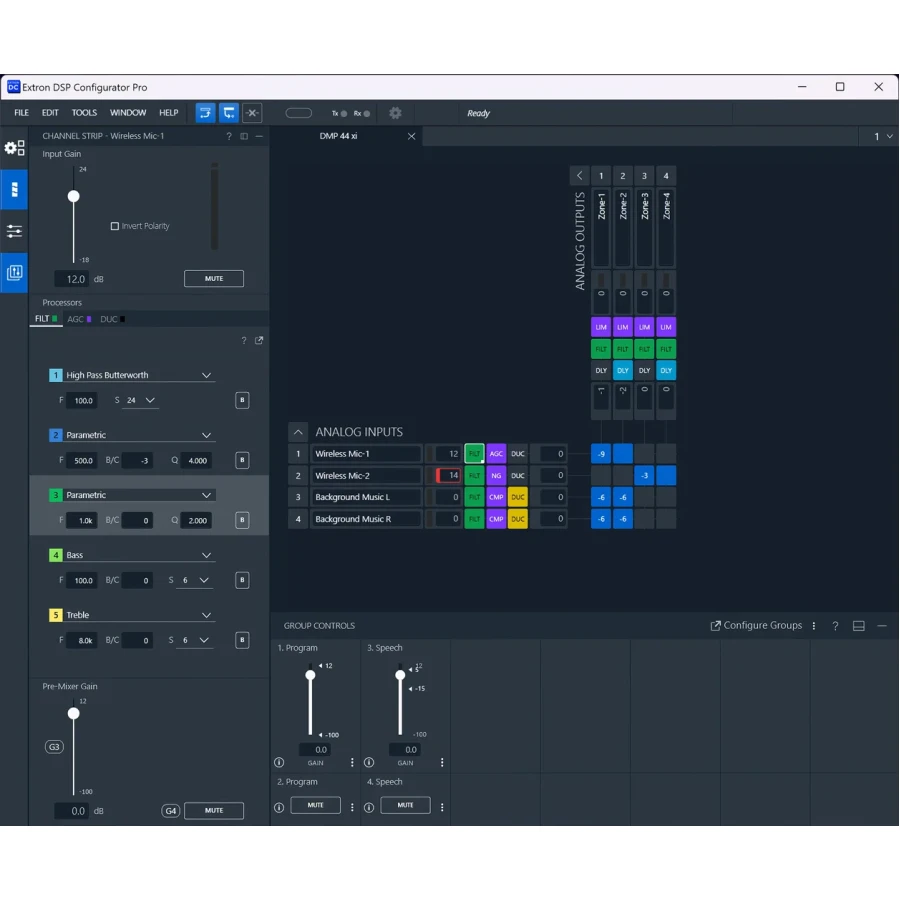Open filter 1 type dropdown High Pass Butterworth

[x=139, y=375]
